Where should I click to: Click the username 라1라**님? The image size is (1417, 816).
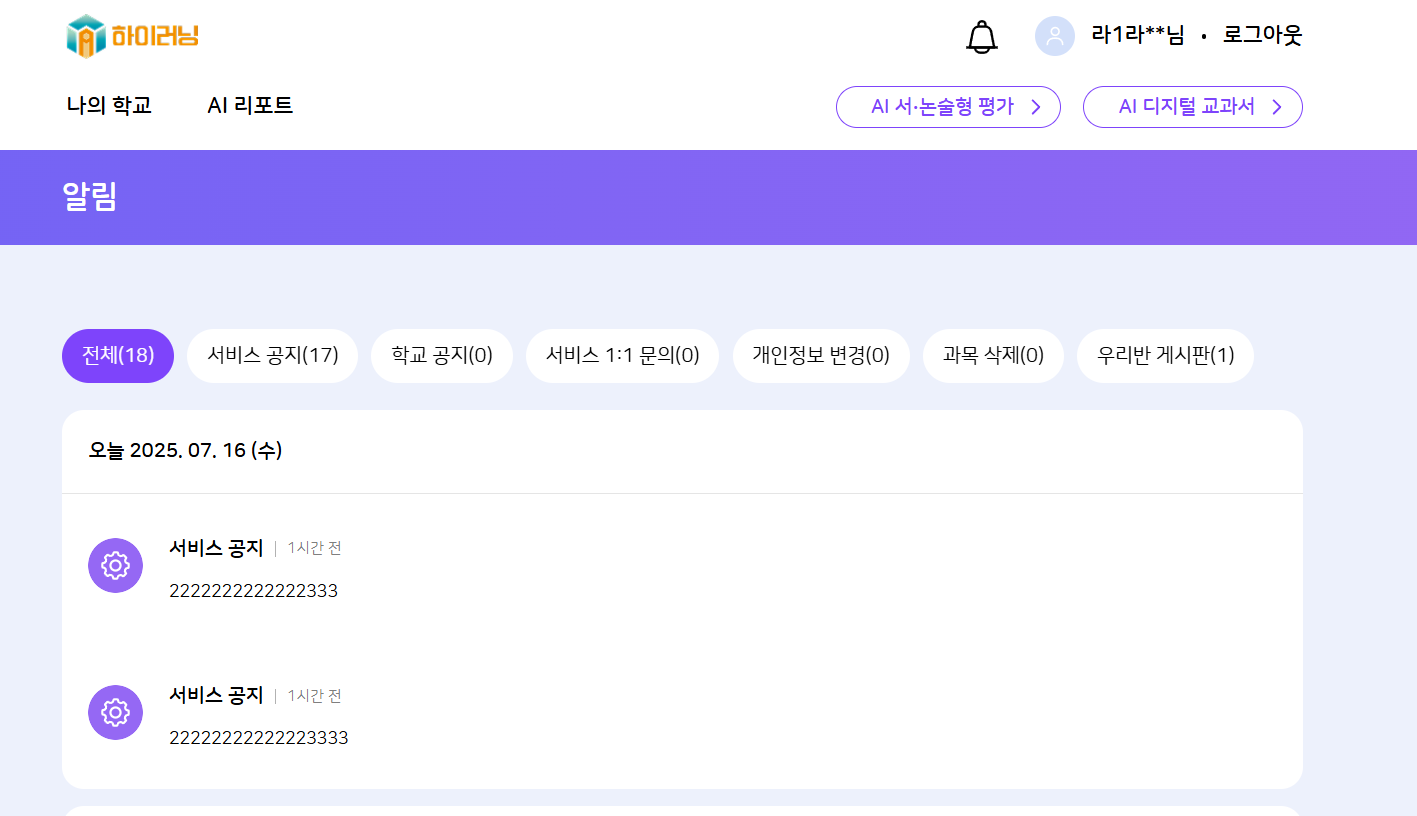coord(1137,36)
